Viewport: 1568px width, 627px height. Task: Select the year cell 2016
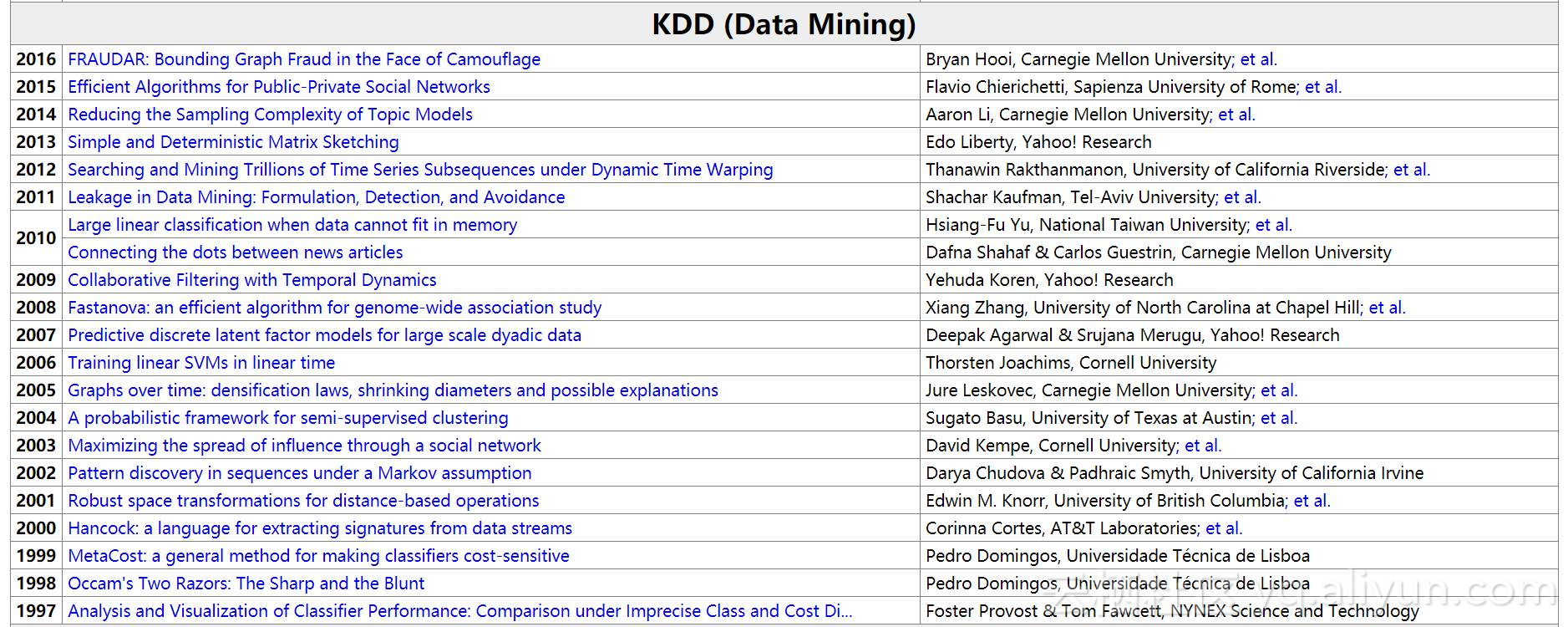pyautogui.click(x=36, y=59)
